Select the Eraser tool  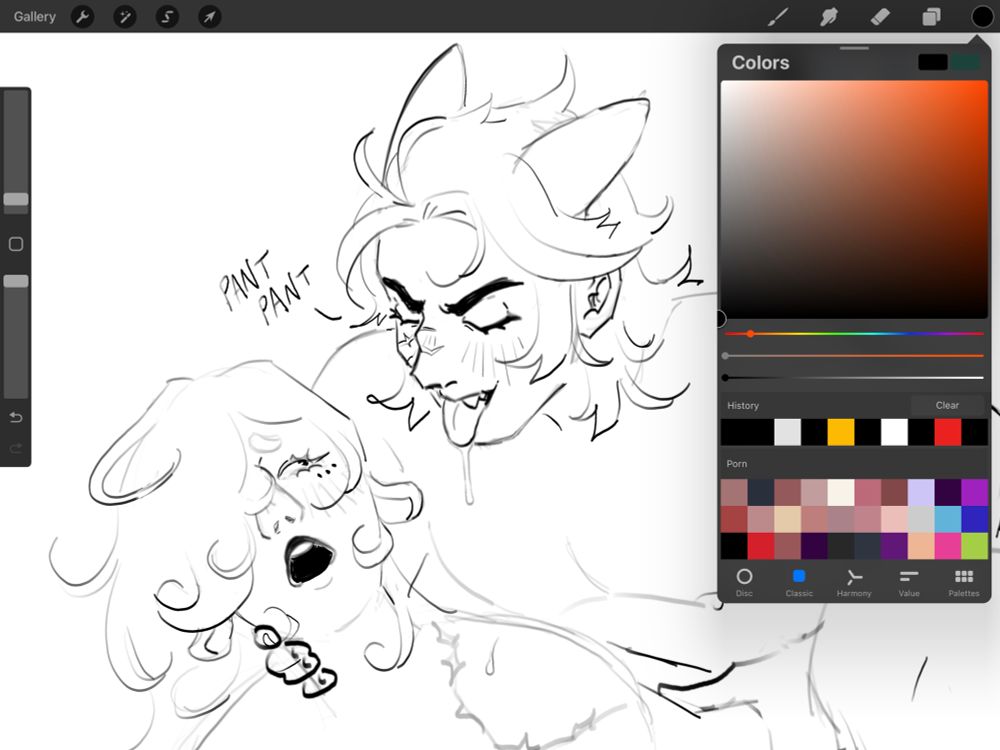click(x=880, y=17)
